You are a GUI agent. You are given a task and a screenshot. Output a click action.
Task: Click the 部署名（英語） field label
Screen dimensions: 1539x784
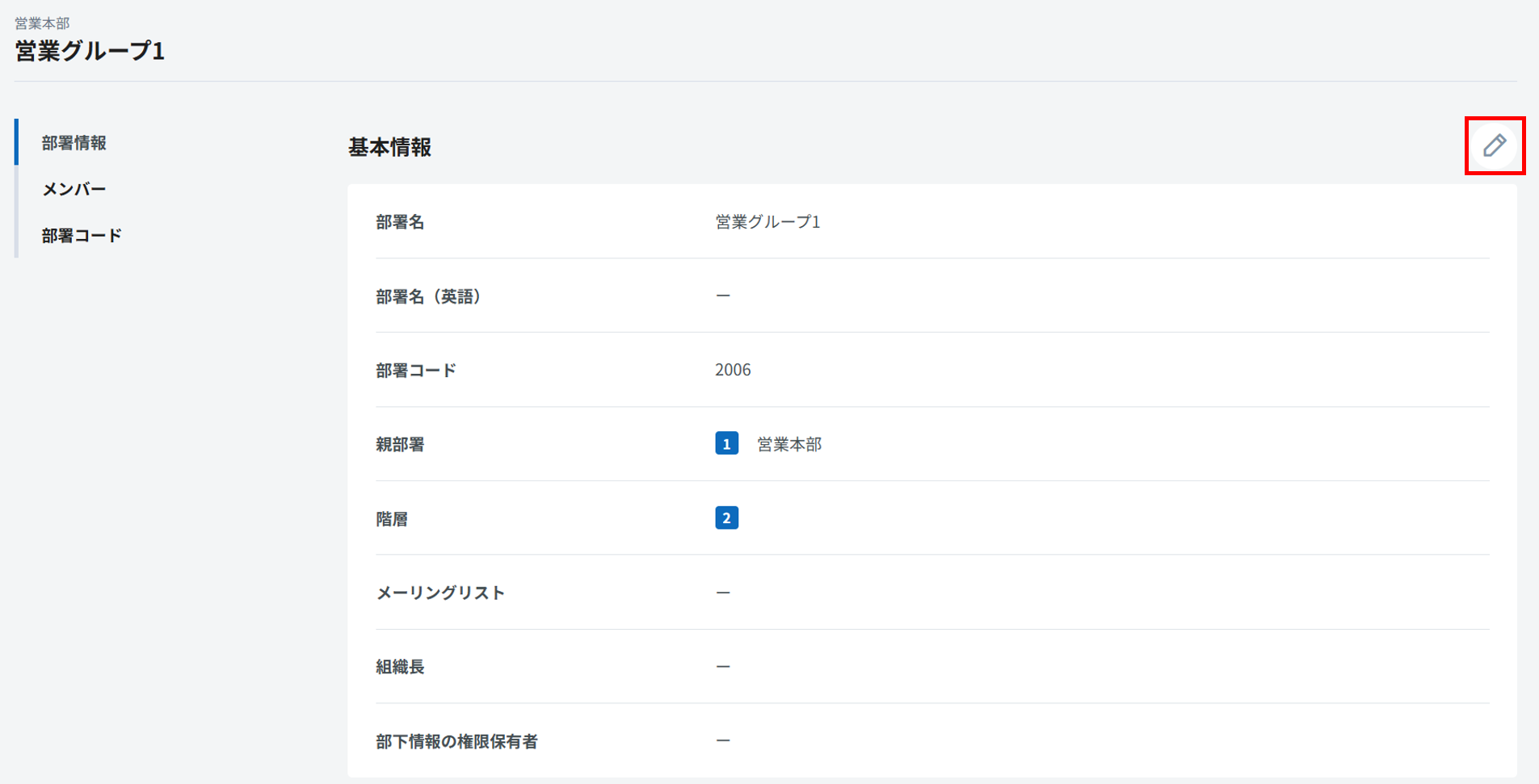tap(429, 296)
